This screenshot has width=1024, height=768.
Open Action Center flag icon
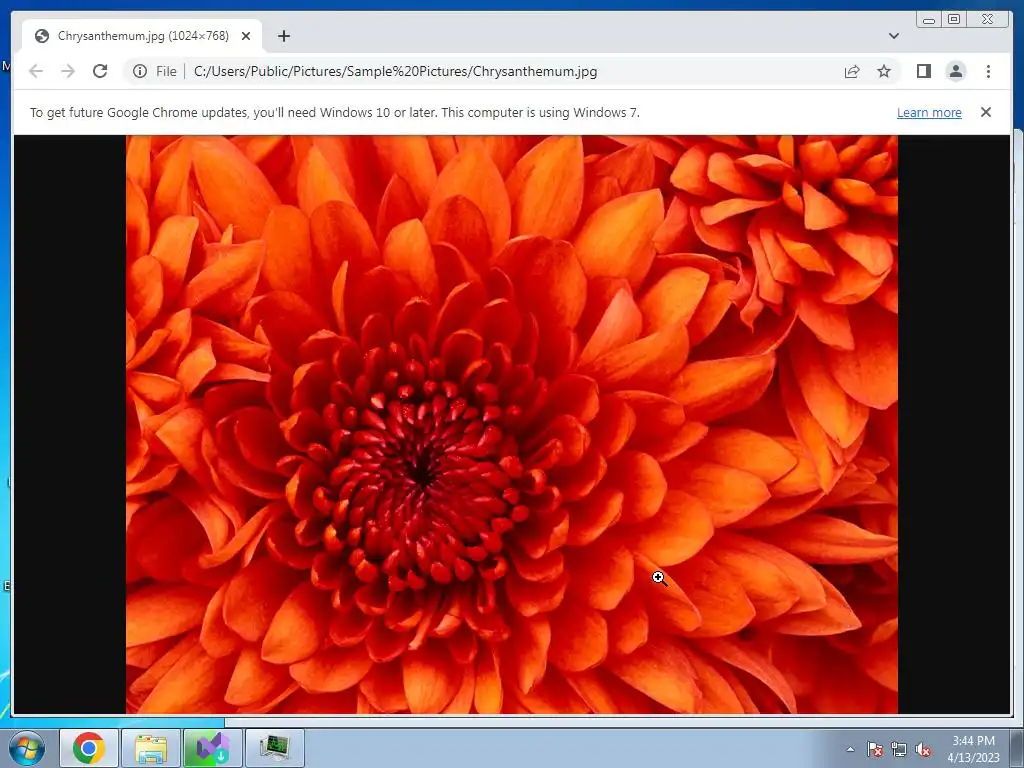tap(875, 750)
